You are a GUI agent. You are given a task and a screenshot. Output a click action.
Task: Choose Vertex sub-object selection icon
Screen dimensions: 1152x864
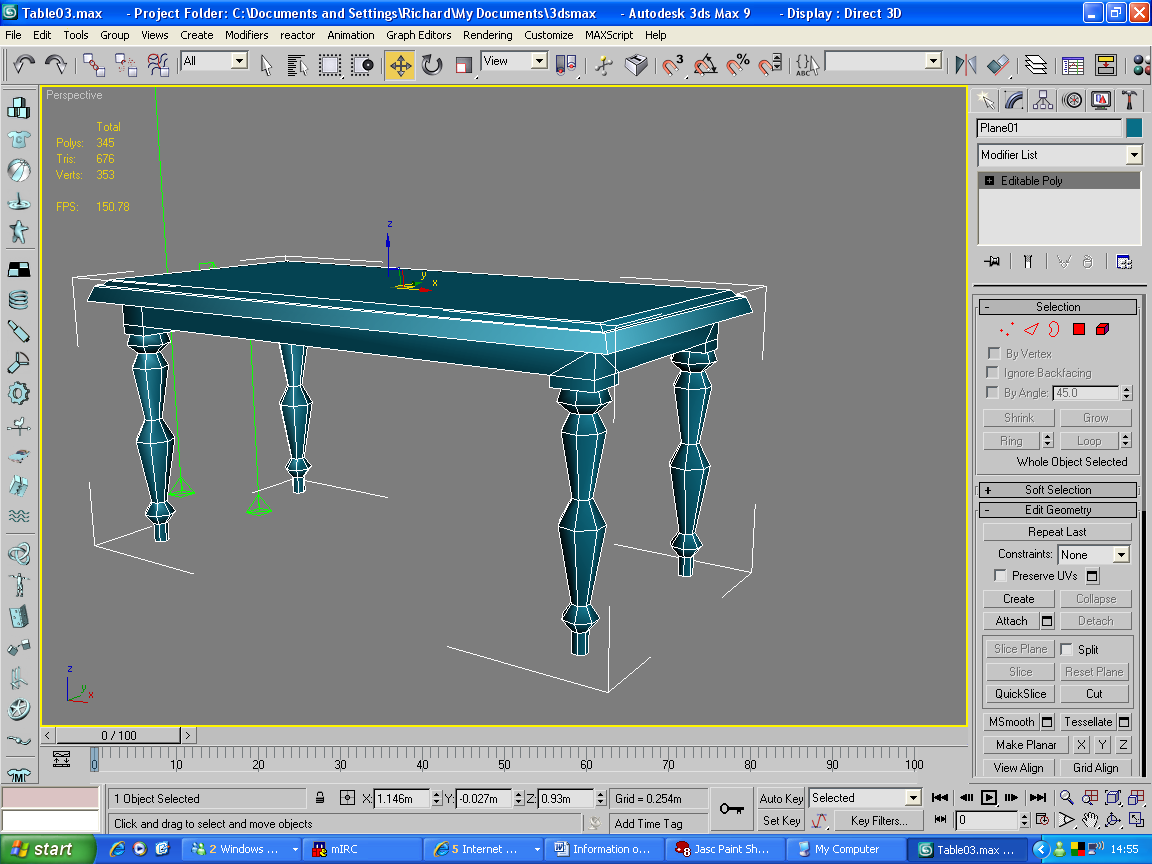pyautogui.click(x=1007, y=329)
